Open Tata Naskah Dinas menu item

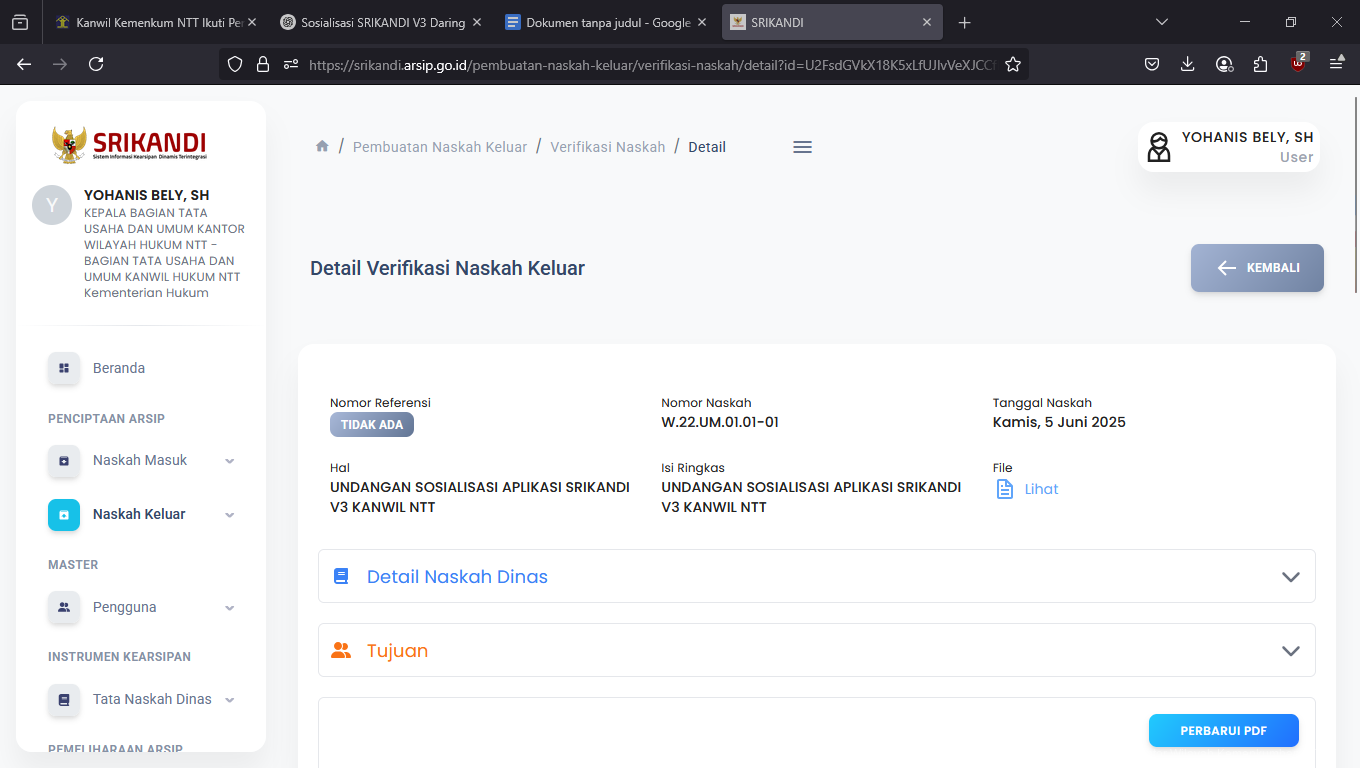[152, 699]
